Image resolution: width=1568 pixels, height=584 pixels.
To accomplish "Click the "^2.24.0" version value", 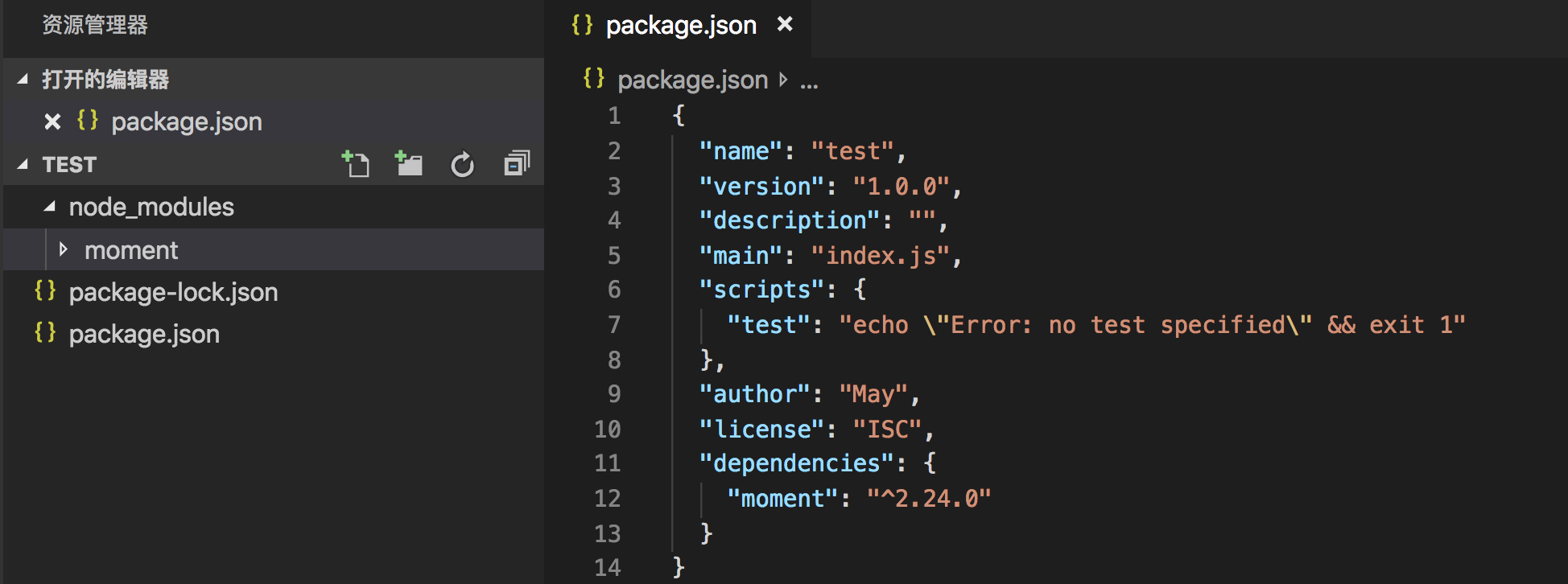I will [929, 499].
